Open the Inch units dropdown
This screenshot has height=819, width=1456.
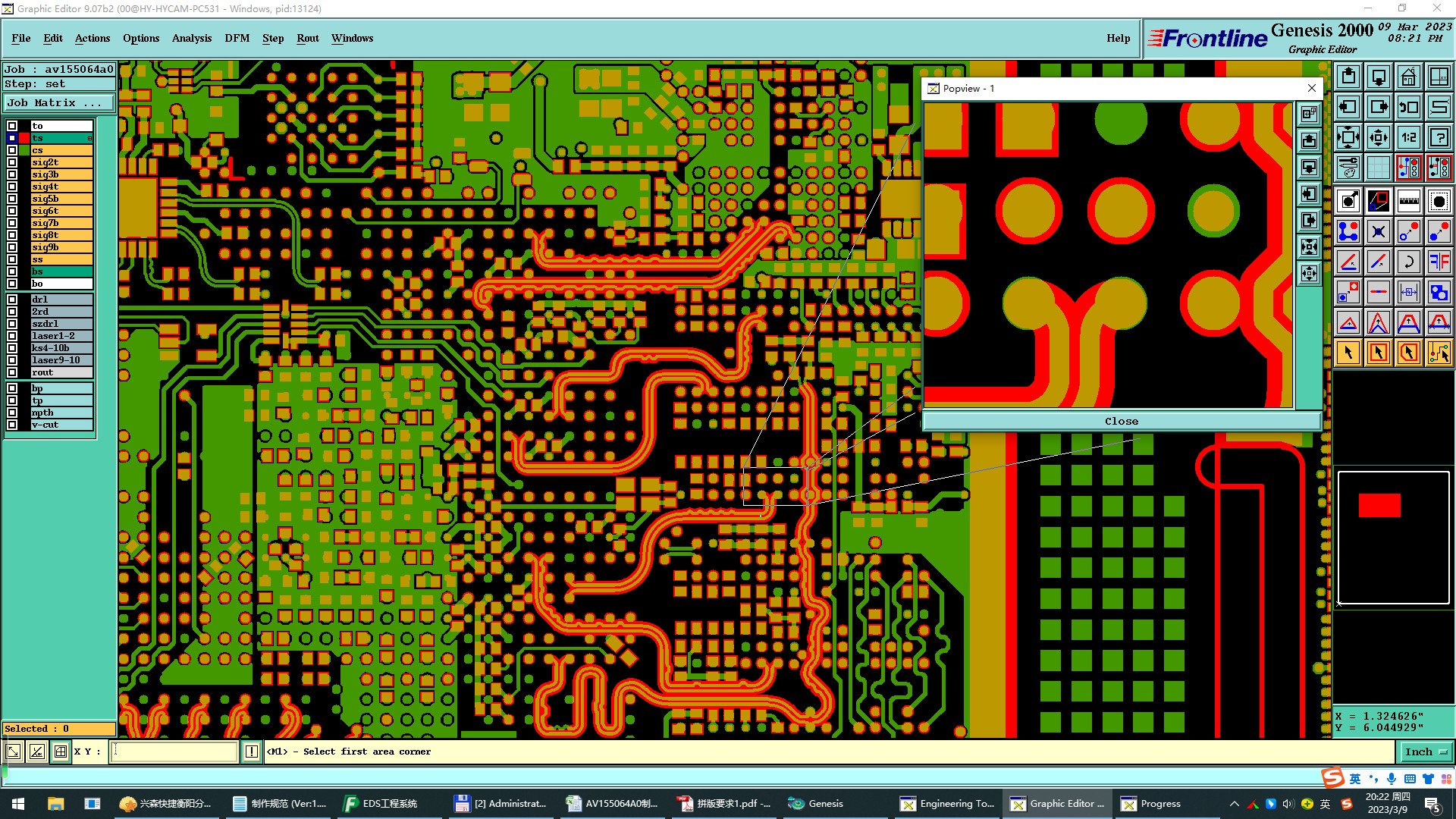point(1426,752)
